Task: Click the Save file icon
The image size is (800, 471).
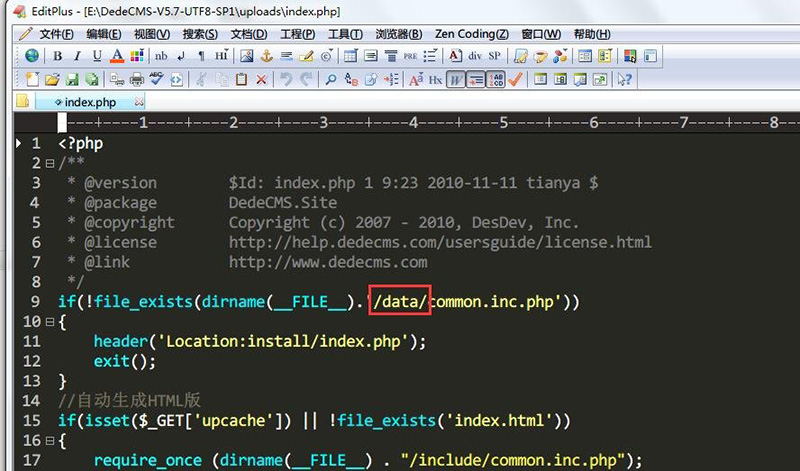Action: [73, 80]
